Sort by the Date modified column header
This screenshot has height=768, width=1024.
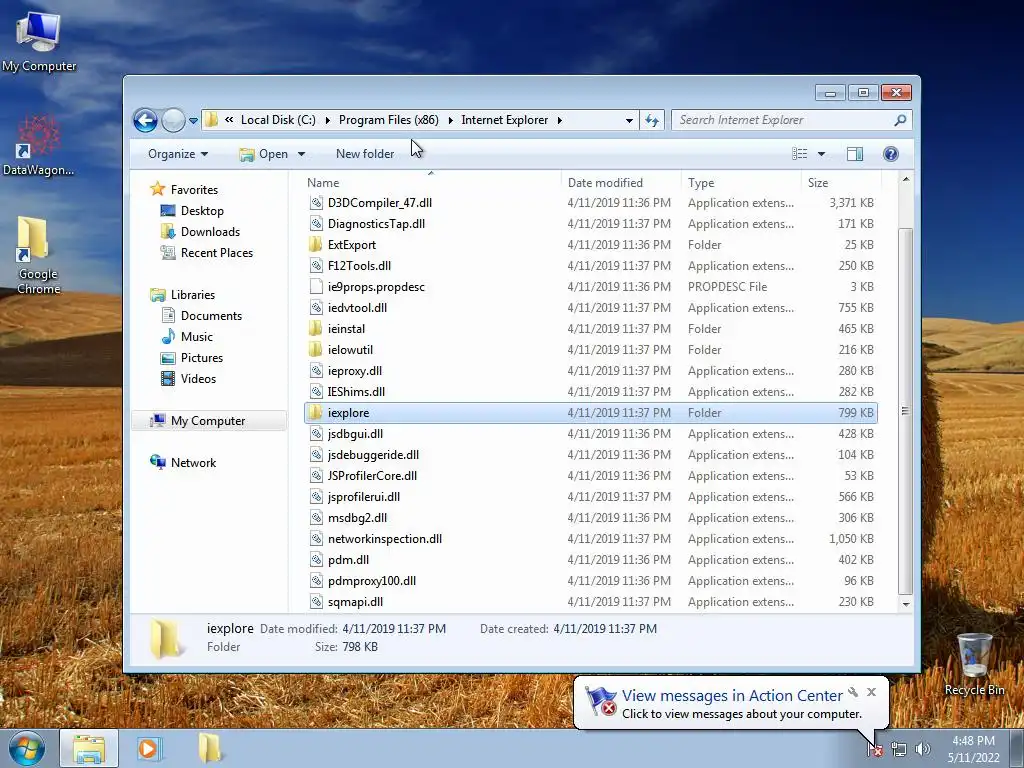coord(620,183)
